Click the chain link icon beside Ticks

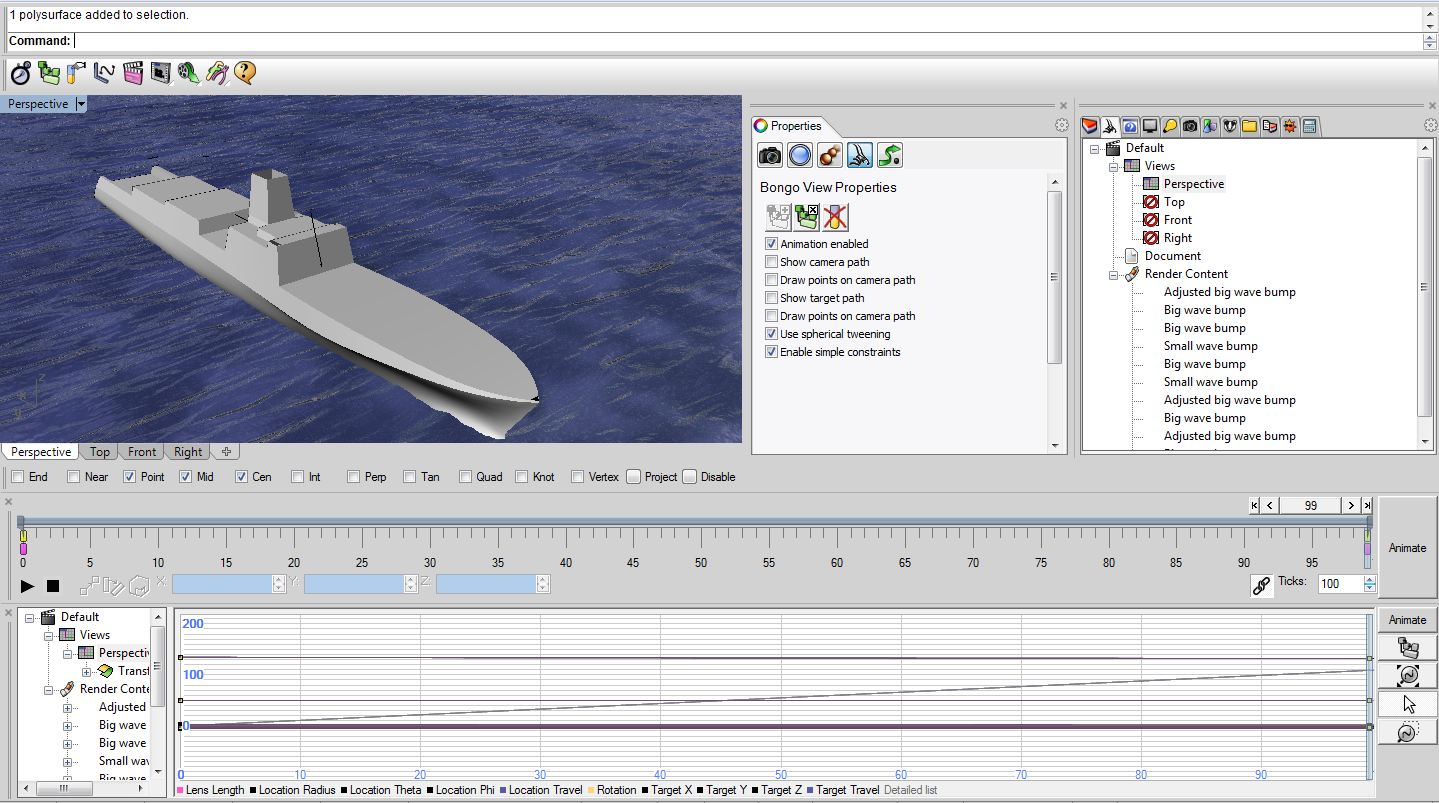(1262, 585)
